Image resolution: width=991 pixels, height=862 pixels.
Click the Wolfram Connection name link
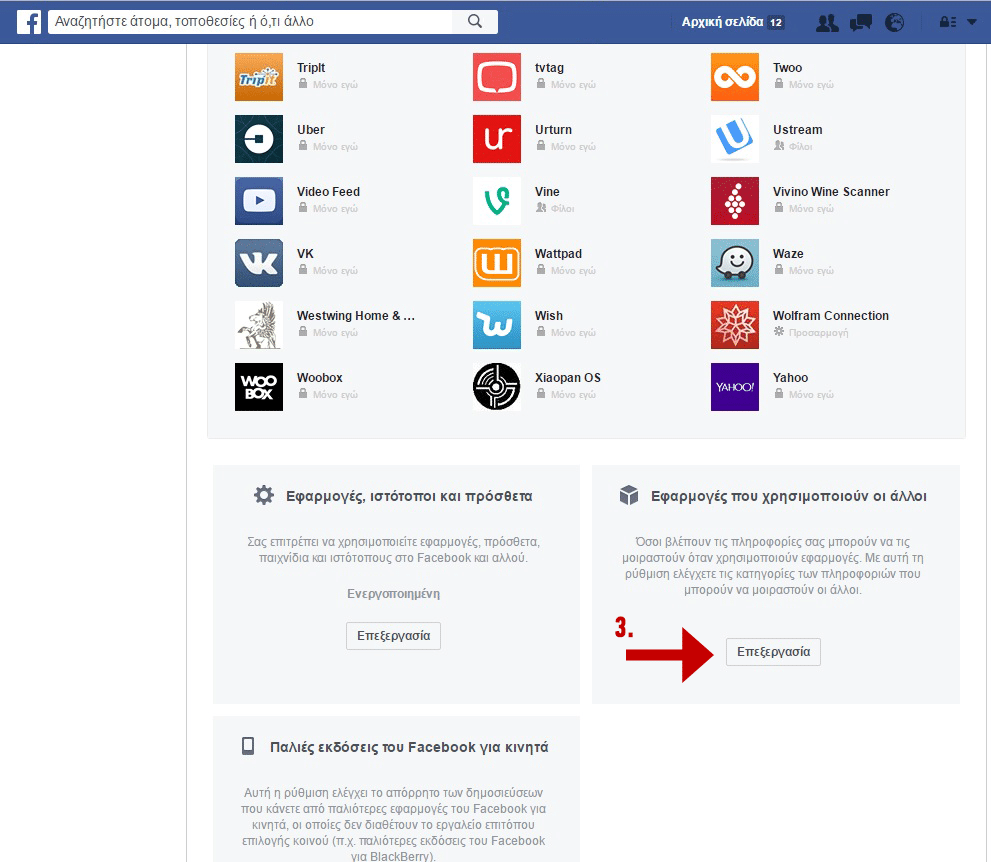(x=830, y=315)
